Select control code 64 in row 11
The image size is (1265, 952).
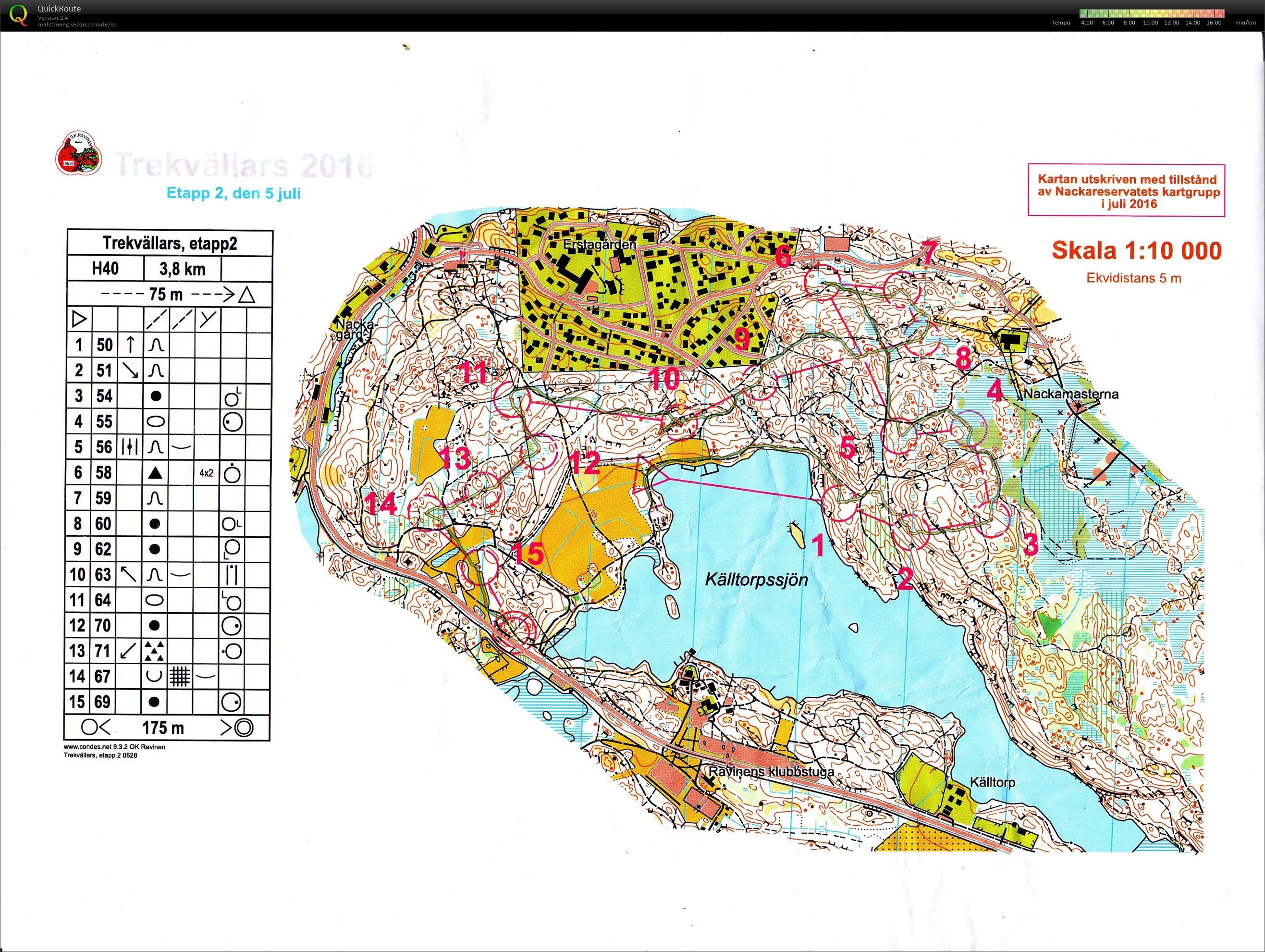click(103, 600)
